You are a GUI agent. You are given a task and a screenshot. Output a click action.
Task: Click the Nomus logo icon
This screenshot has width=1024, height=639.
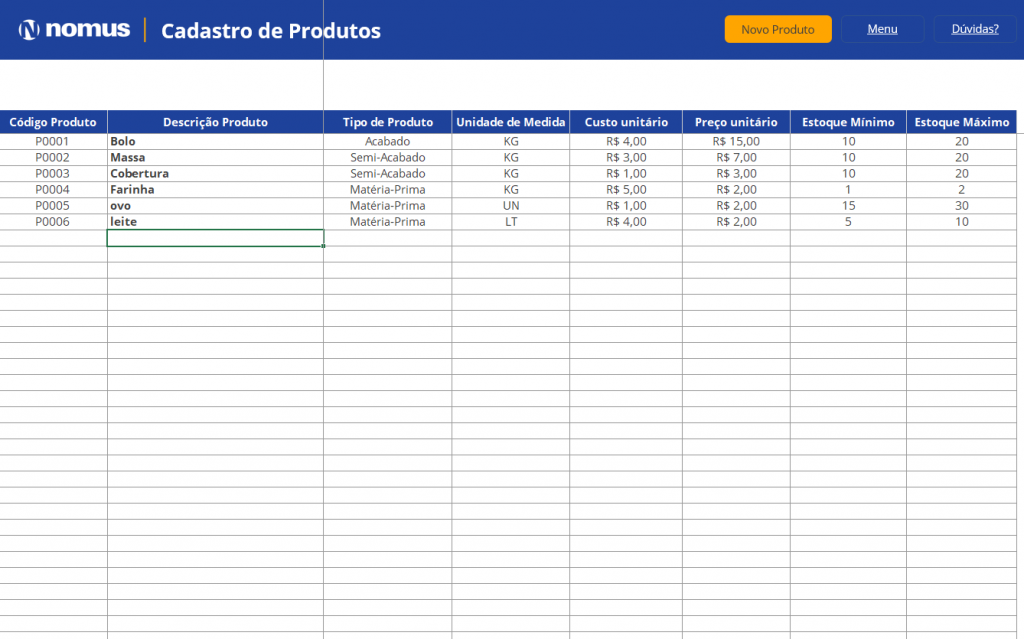(x=30, y=30)
